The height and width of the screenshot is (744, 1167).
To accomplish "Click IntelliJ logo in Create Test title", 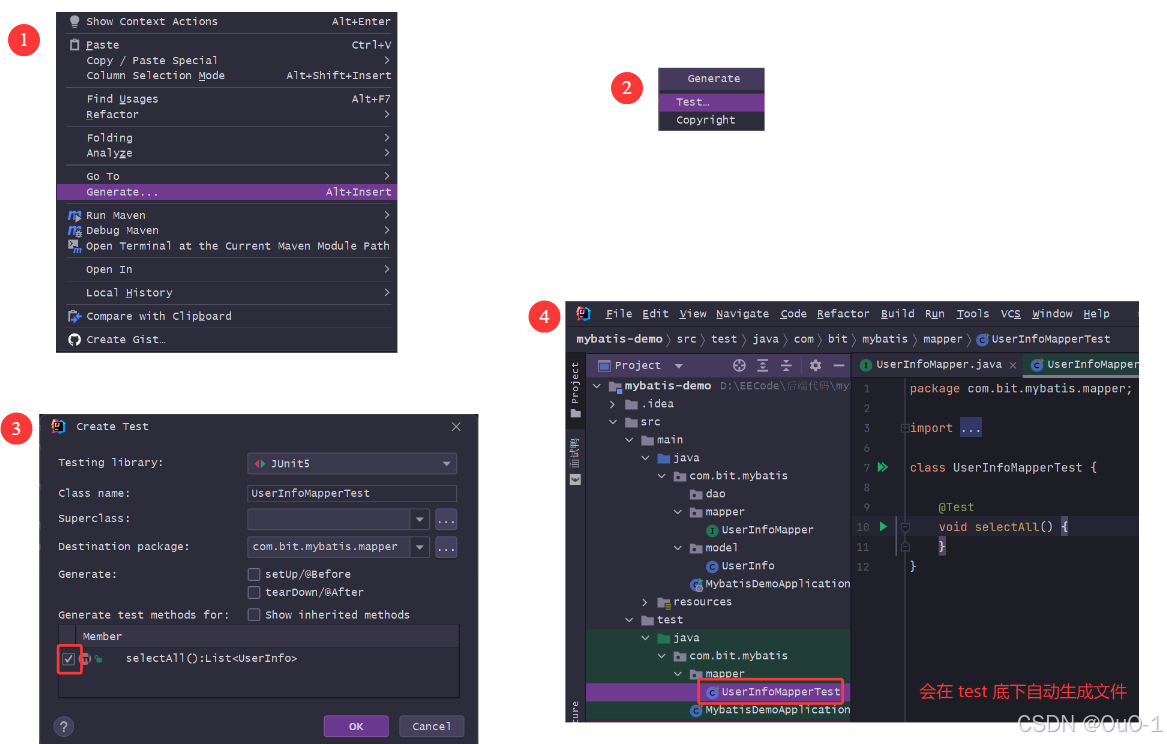I will pyautogui.click(x=58, y=426).
